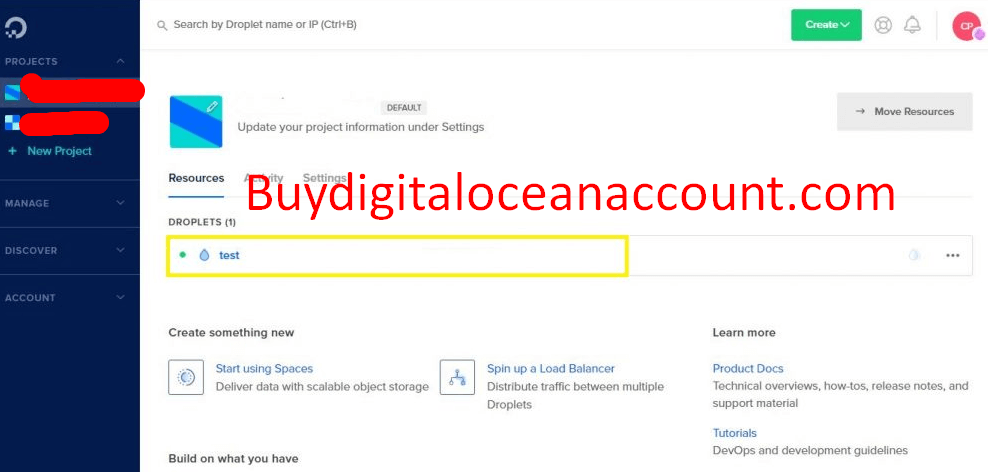
Task: Switch to the Resources tab
Action: (196, 178)
